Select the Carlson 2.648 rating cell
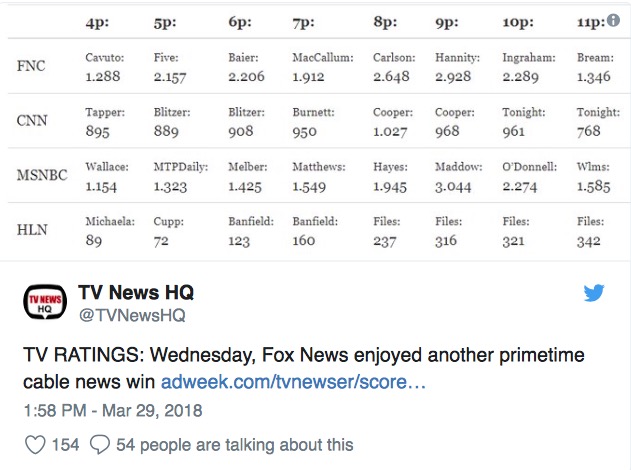Image resolution: width=631 pixels, height=470 pixels. pos(394,67)
